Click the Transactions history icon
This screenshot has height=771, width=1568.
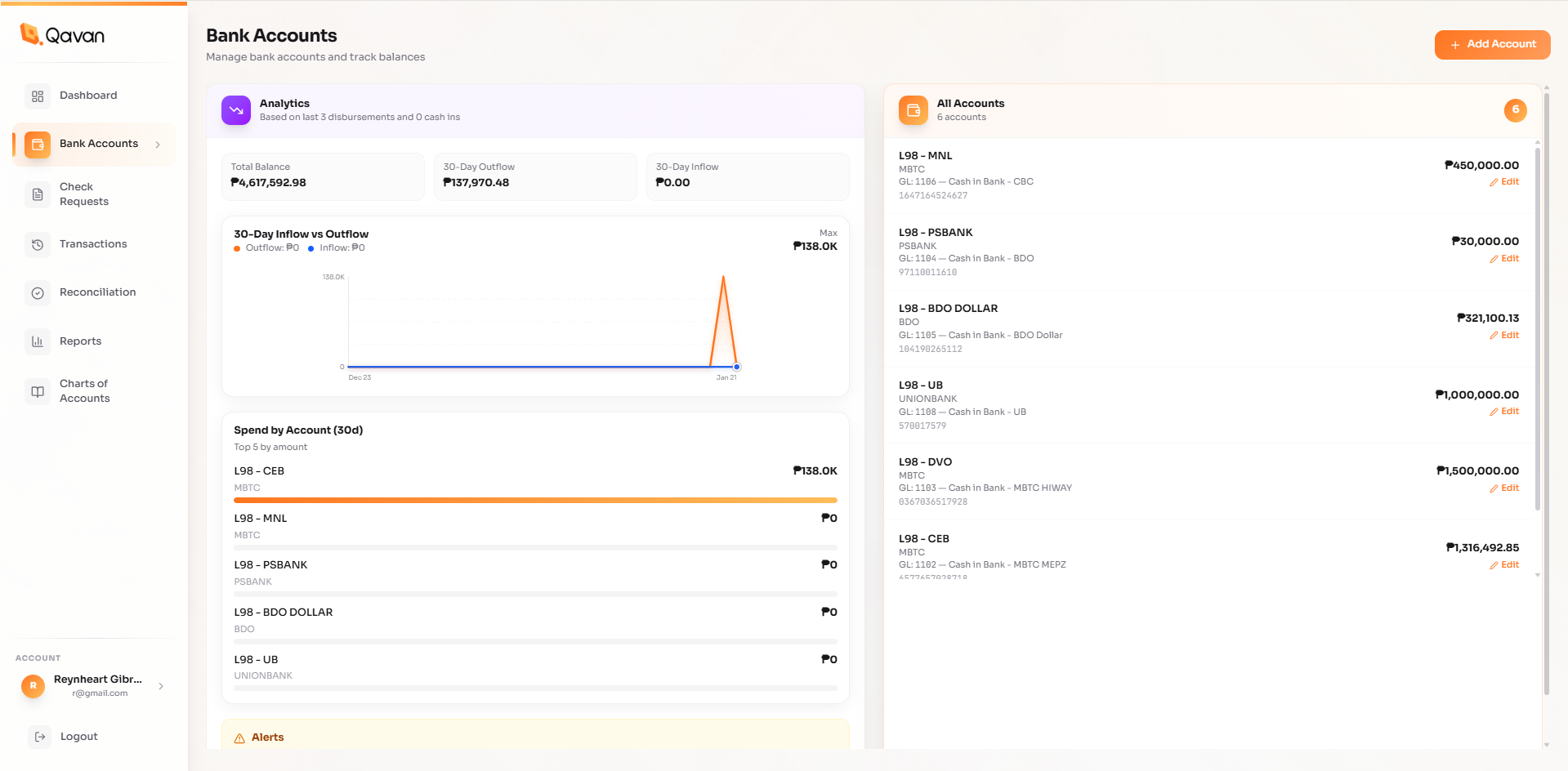(38, 244)
